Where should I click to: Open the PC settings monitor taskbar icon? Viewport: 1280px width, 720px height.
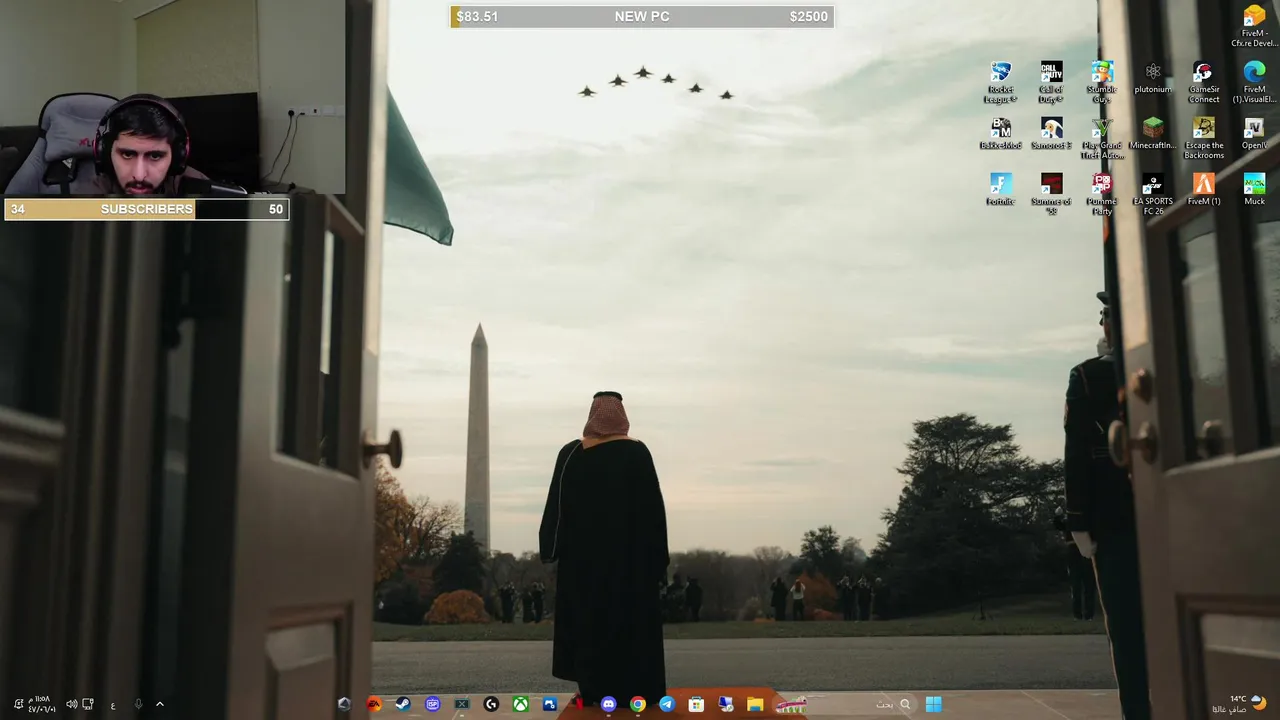tap(725, 704)
